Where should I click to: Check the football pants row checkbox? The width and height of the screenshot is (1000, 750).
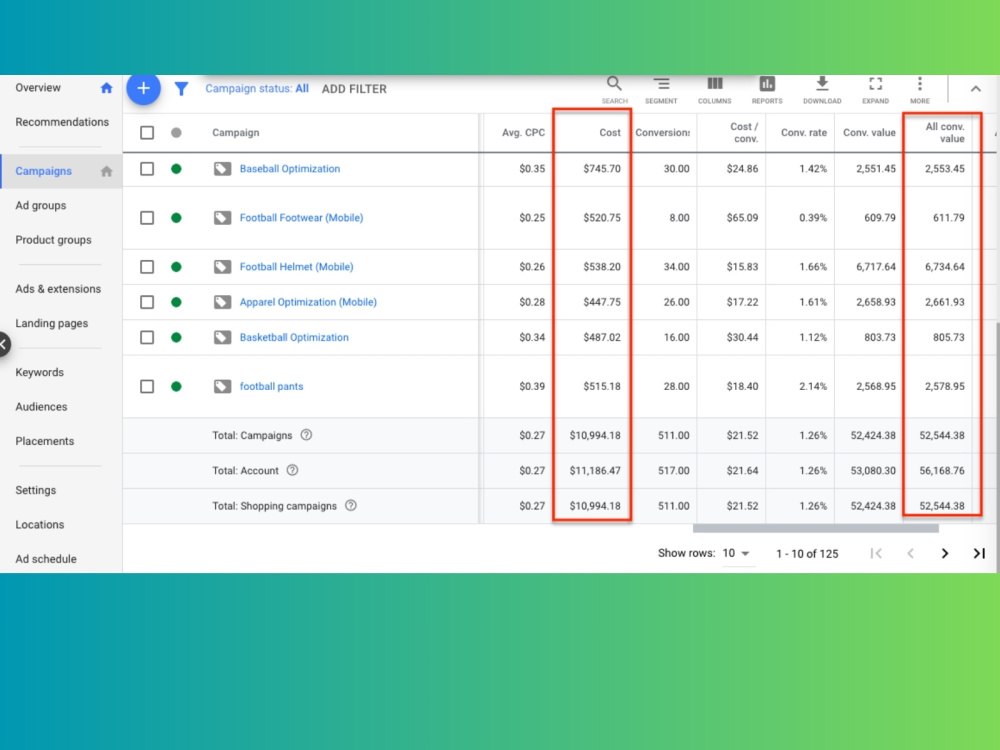click(147, 386)
